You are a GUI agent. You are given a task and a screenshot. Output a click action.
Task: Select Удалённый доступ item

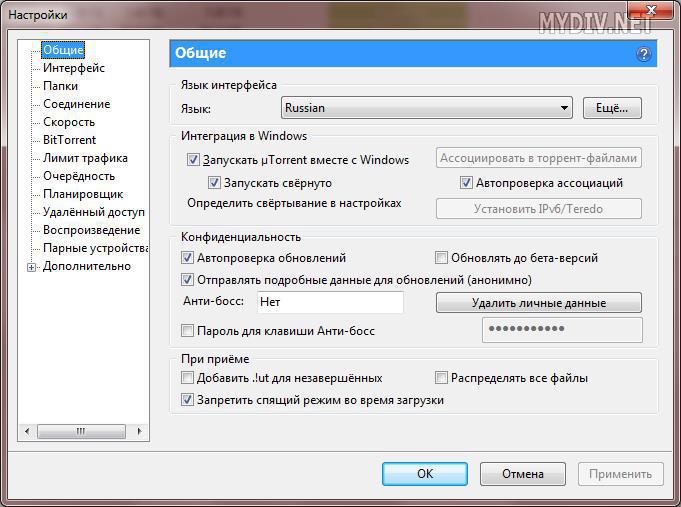[x=94, y=212]
